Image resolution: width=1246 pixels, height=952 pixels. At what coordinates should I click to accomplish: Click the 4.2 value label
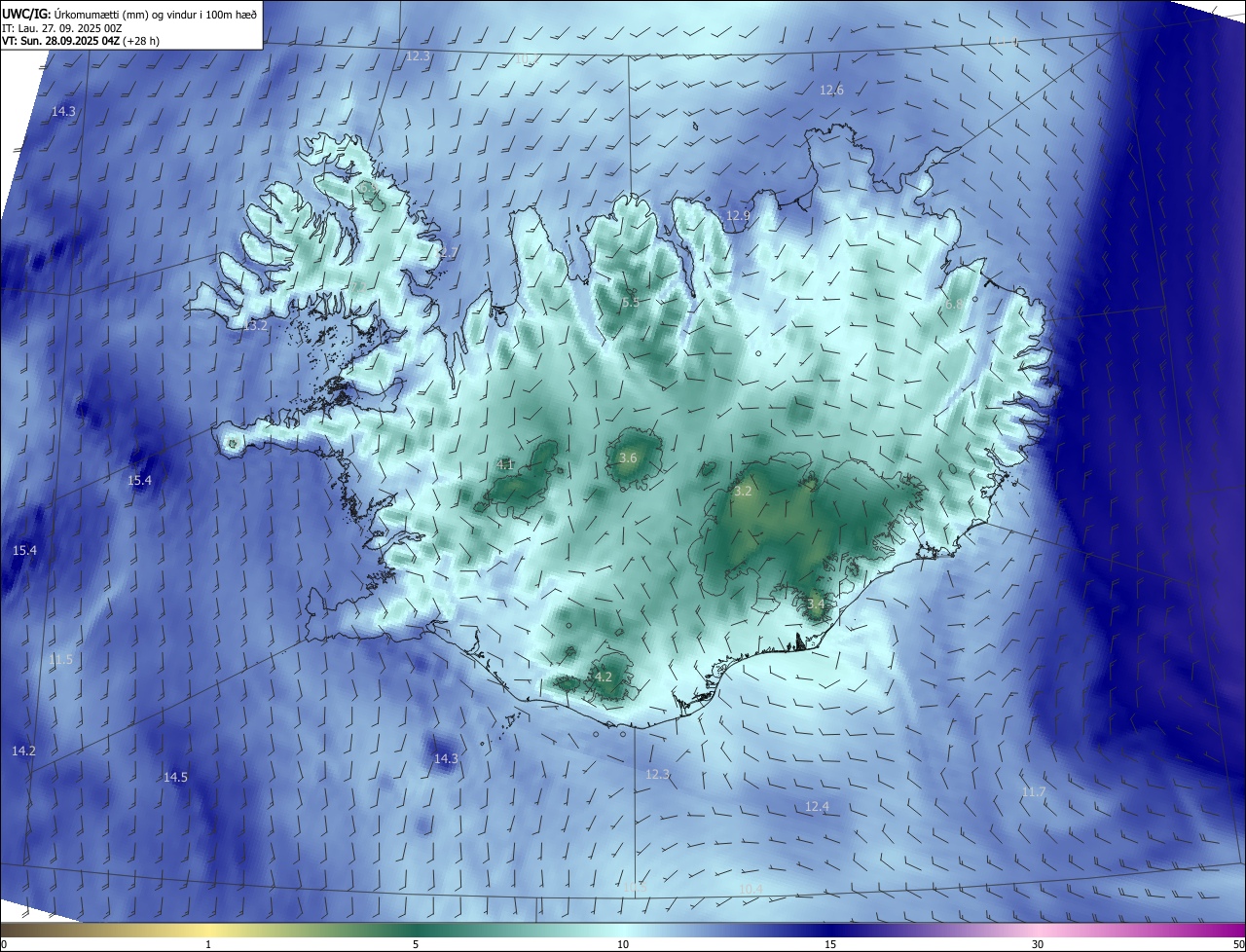[x=603, y=677]
